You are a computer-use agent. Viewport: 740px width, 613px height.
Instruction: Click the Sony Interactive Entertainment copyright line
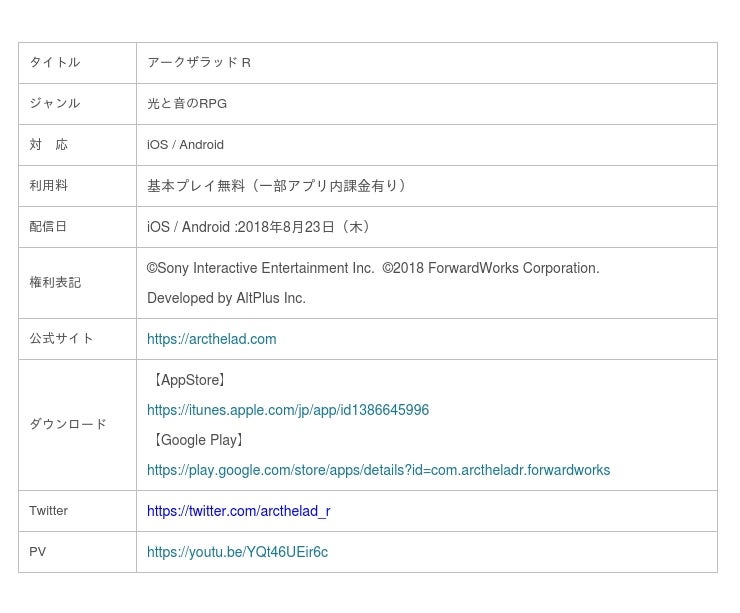[373, 268]
